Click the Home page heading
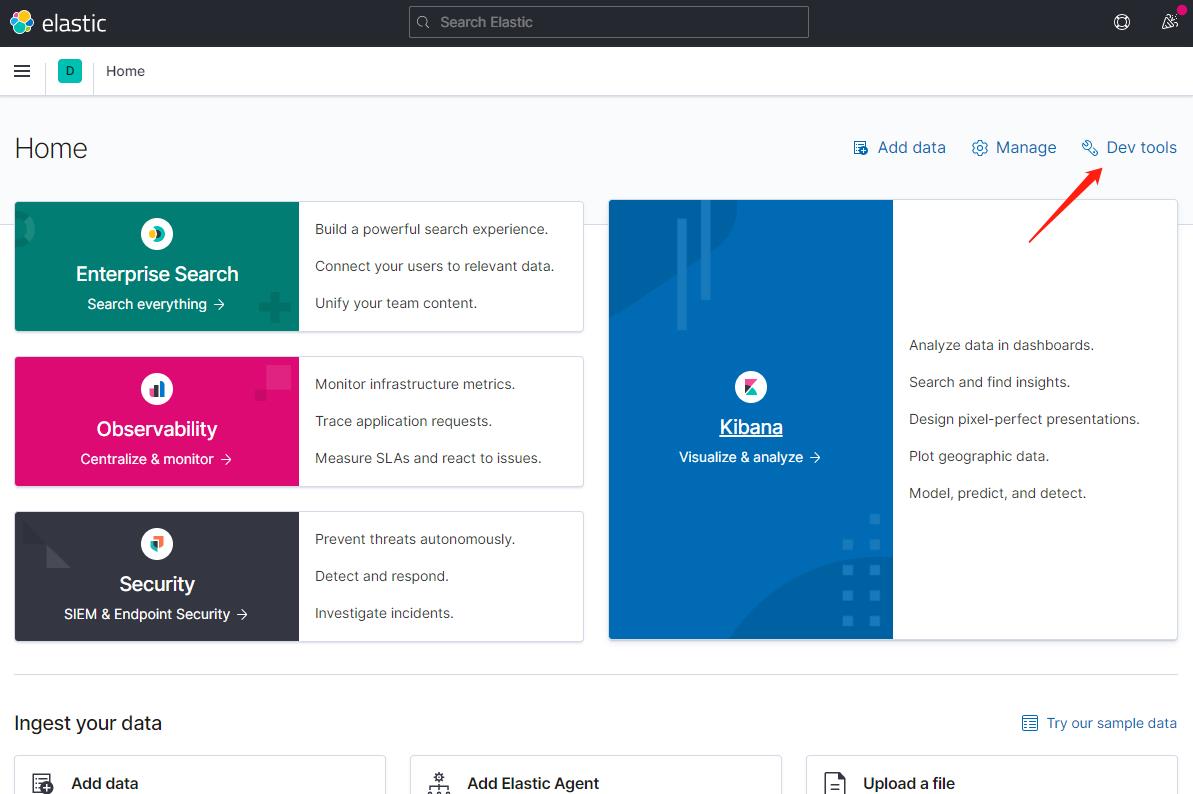 coord(51,148)
